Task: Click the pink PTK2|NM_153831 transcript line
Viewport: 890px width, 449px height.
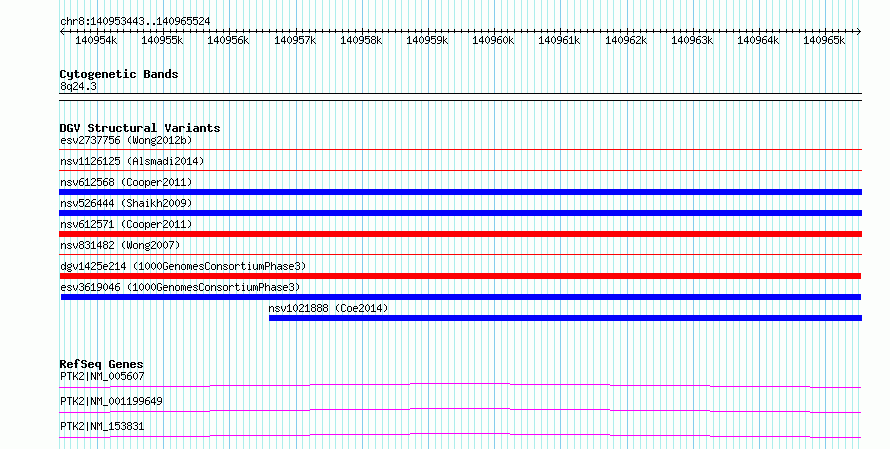Action: (x=460, y=435)
